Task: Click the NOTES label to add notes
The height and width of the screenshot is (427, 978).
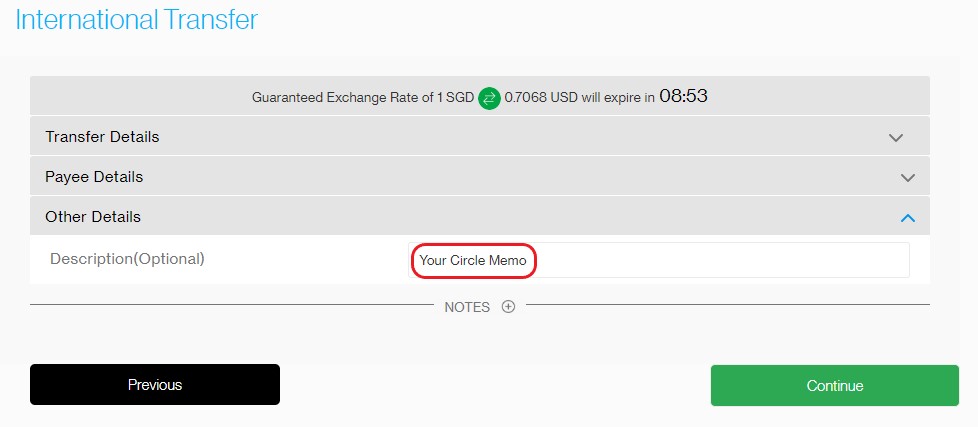Action: click(467, 307)
